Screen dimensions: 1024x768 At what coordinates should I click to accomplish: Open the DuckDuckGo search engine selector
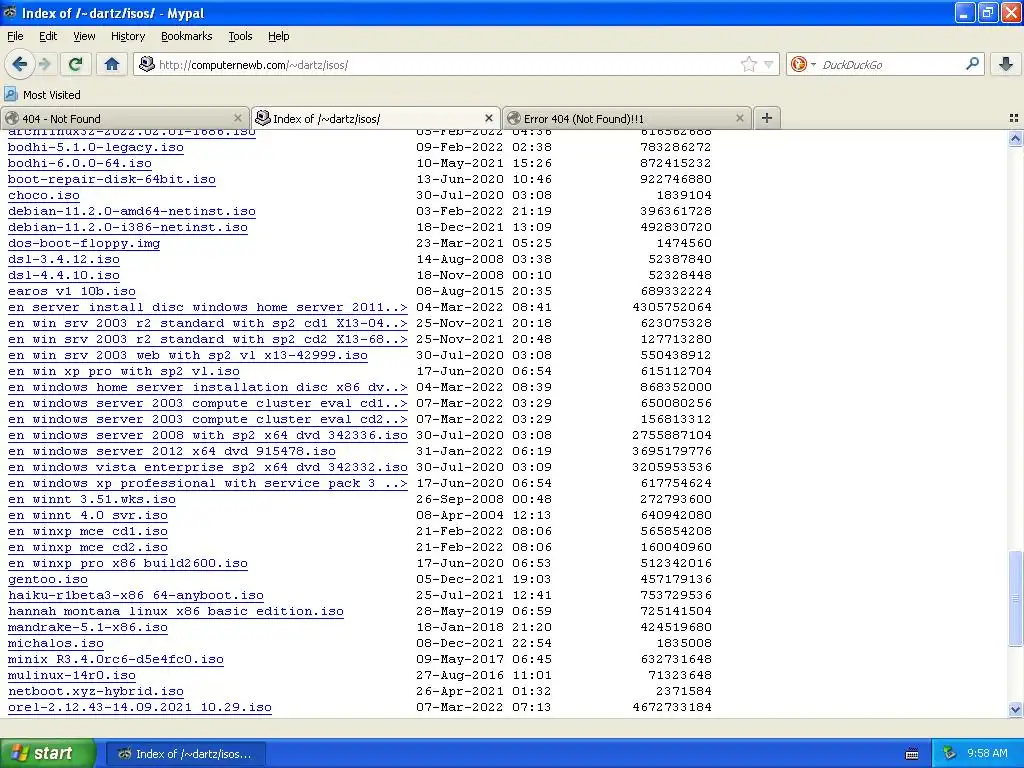pos(803,64)
